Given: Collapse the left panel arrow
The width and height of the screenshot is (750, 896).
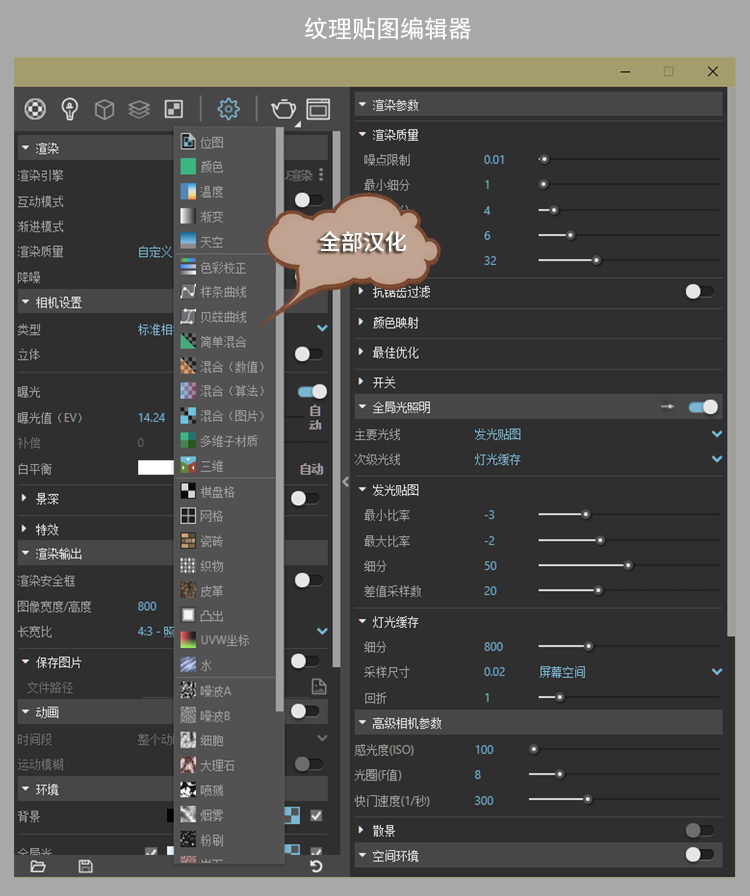Looking at the screenshot, I should (x=345, y=482).
